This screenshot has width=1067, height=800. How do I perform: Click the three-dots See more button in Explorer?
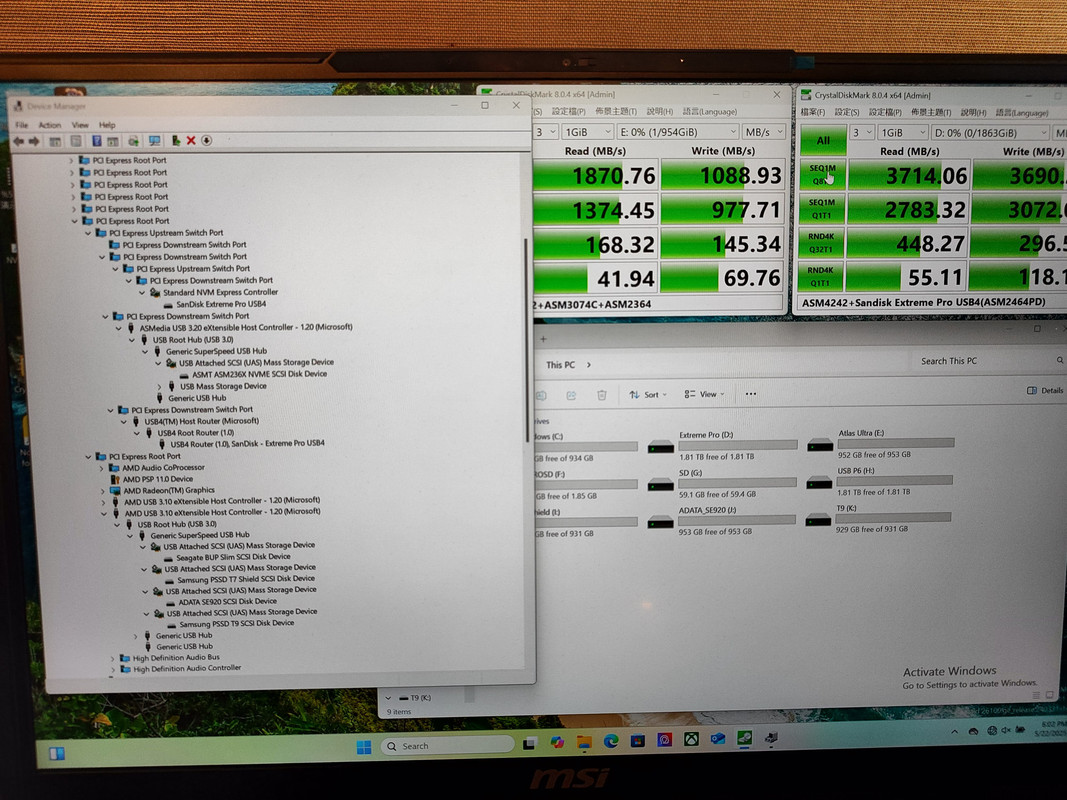(751, 394)
